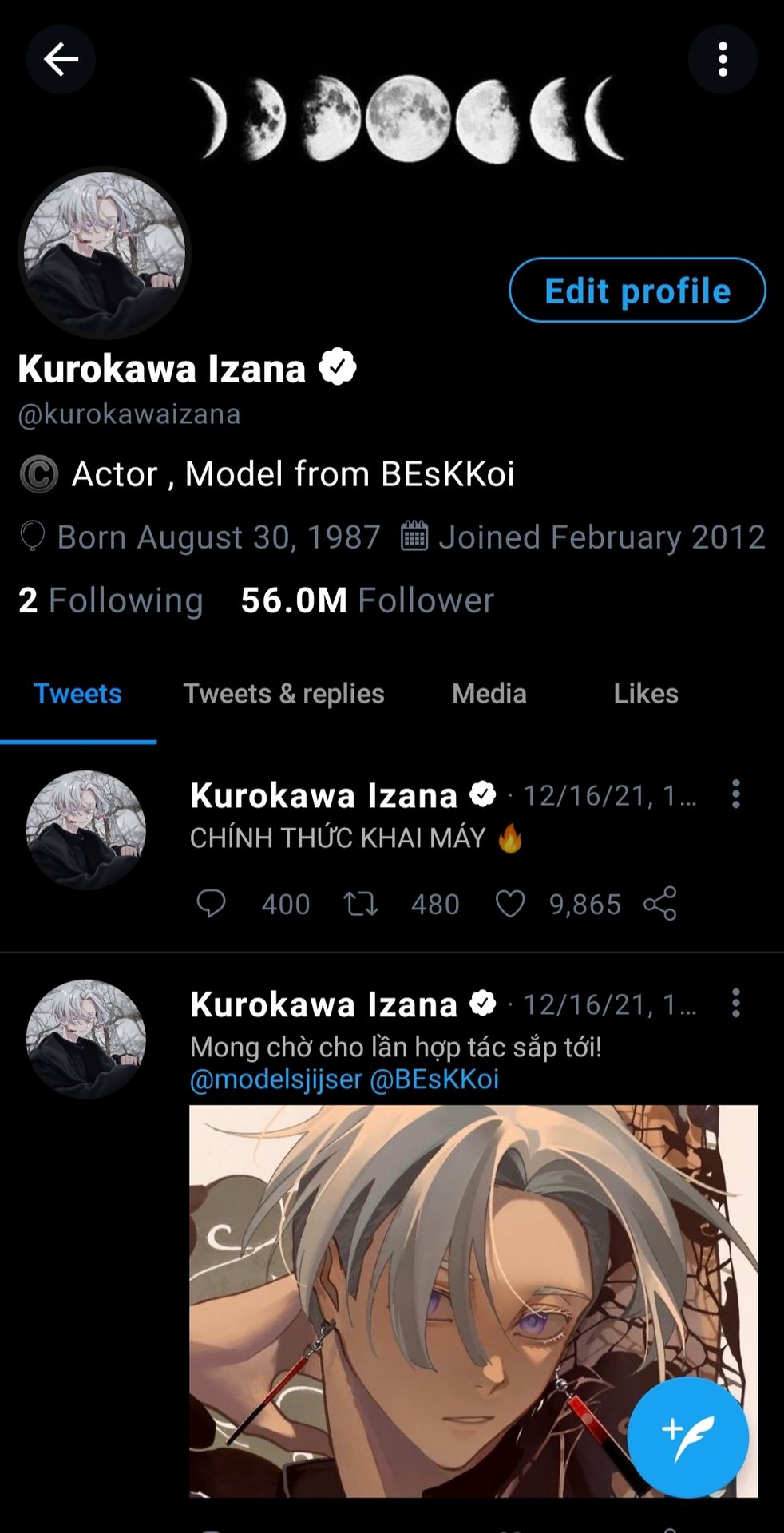
Task: Switch to the Tweets tab
Action: click(77, 693)
